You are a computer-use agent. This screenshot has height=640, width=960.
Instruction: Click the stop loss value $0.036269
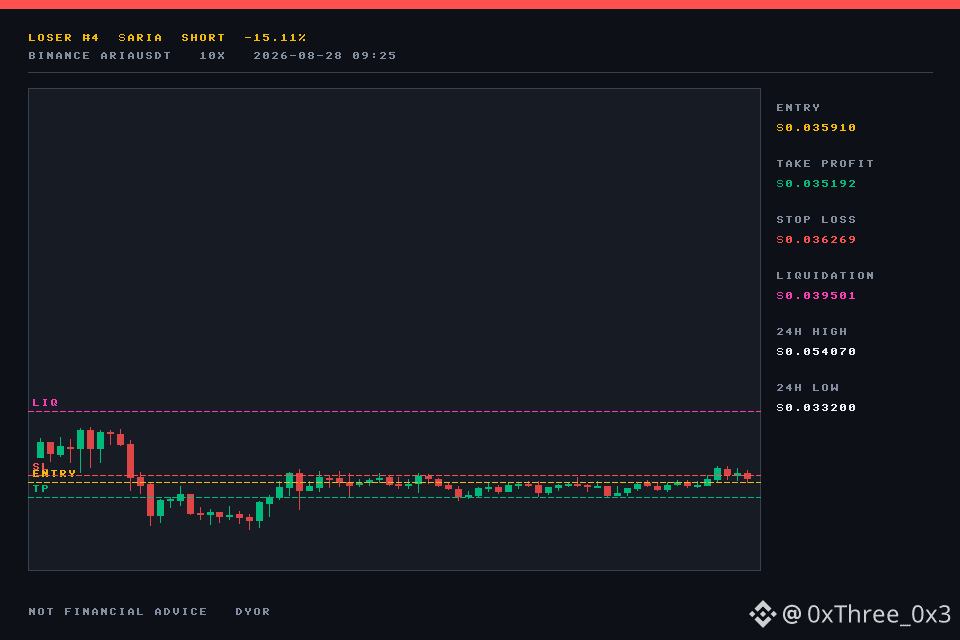[816, 239]
